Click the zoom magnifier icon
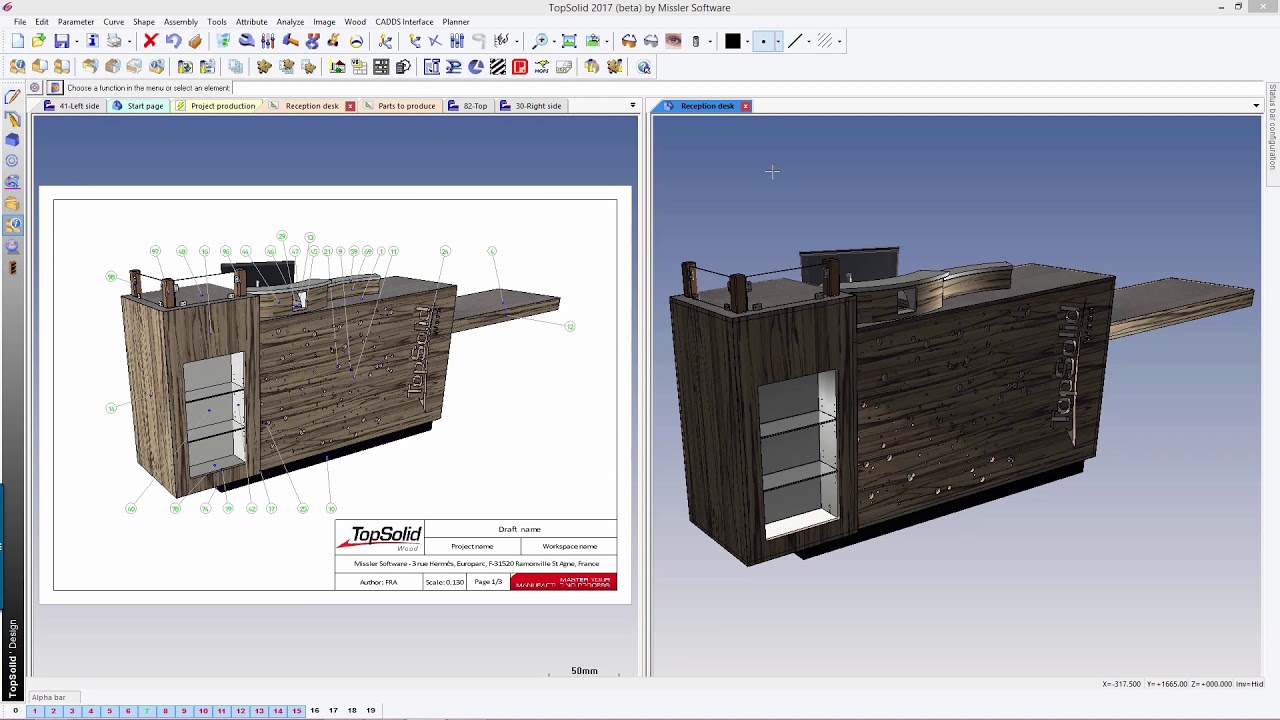Screen dimensions: 1280x720 (x=540, y=41)
